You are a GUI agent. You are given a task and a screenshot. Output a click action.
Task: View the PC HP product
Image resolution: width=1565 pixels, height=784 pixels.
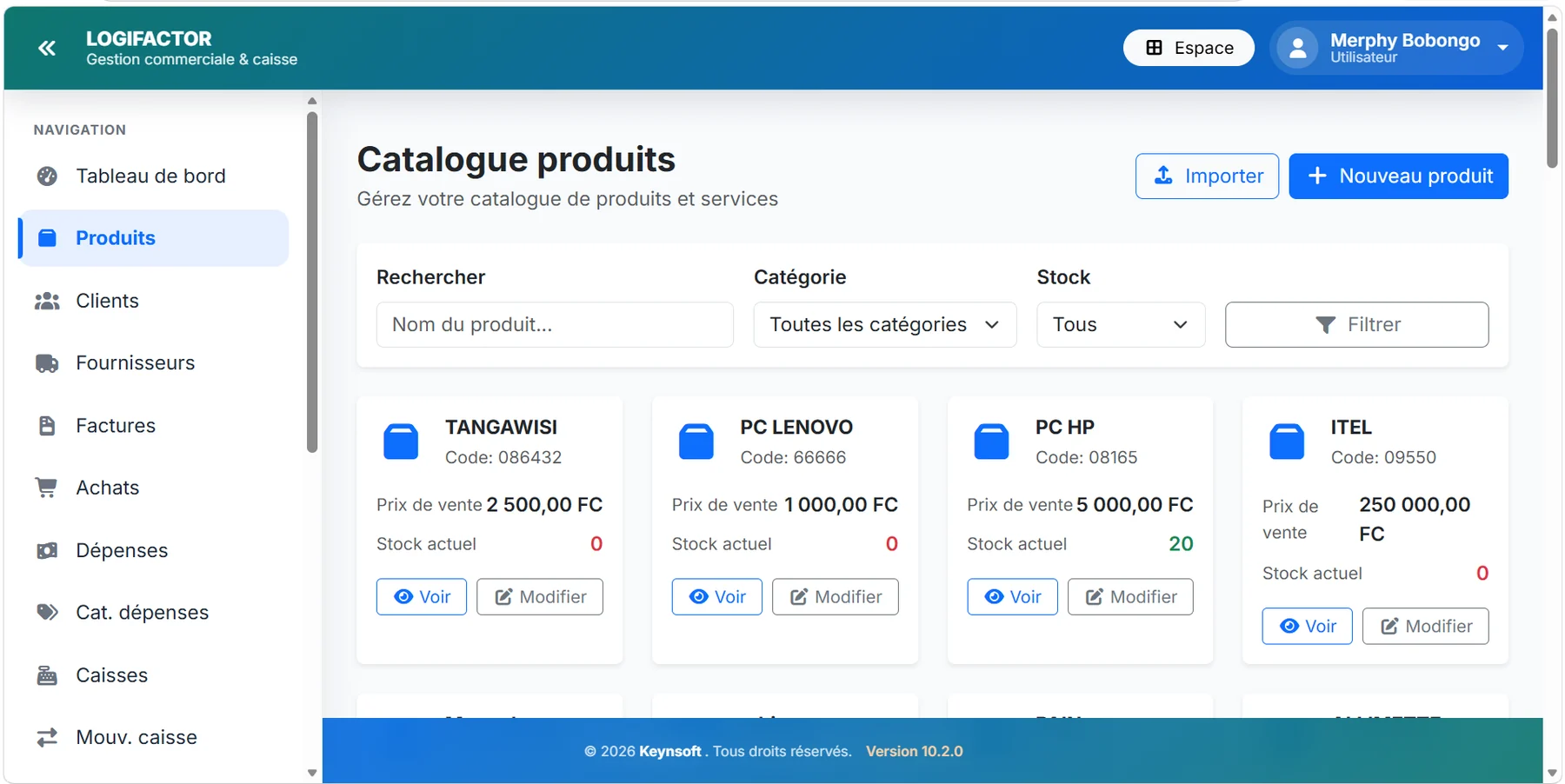tap(1013, 597)
